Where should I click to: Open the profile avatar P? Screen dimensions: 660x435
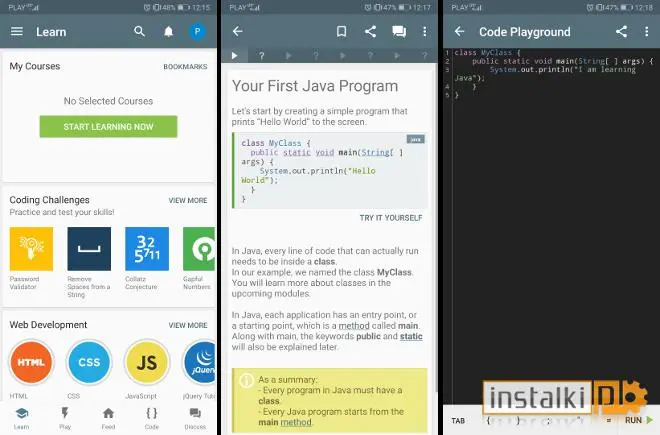coord(197,32)
